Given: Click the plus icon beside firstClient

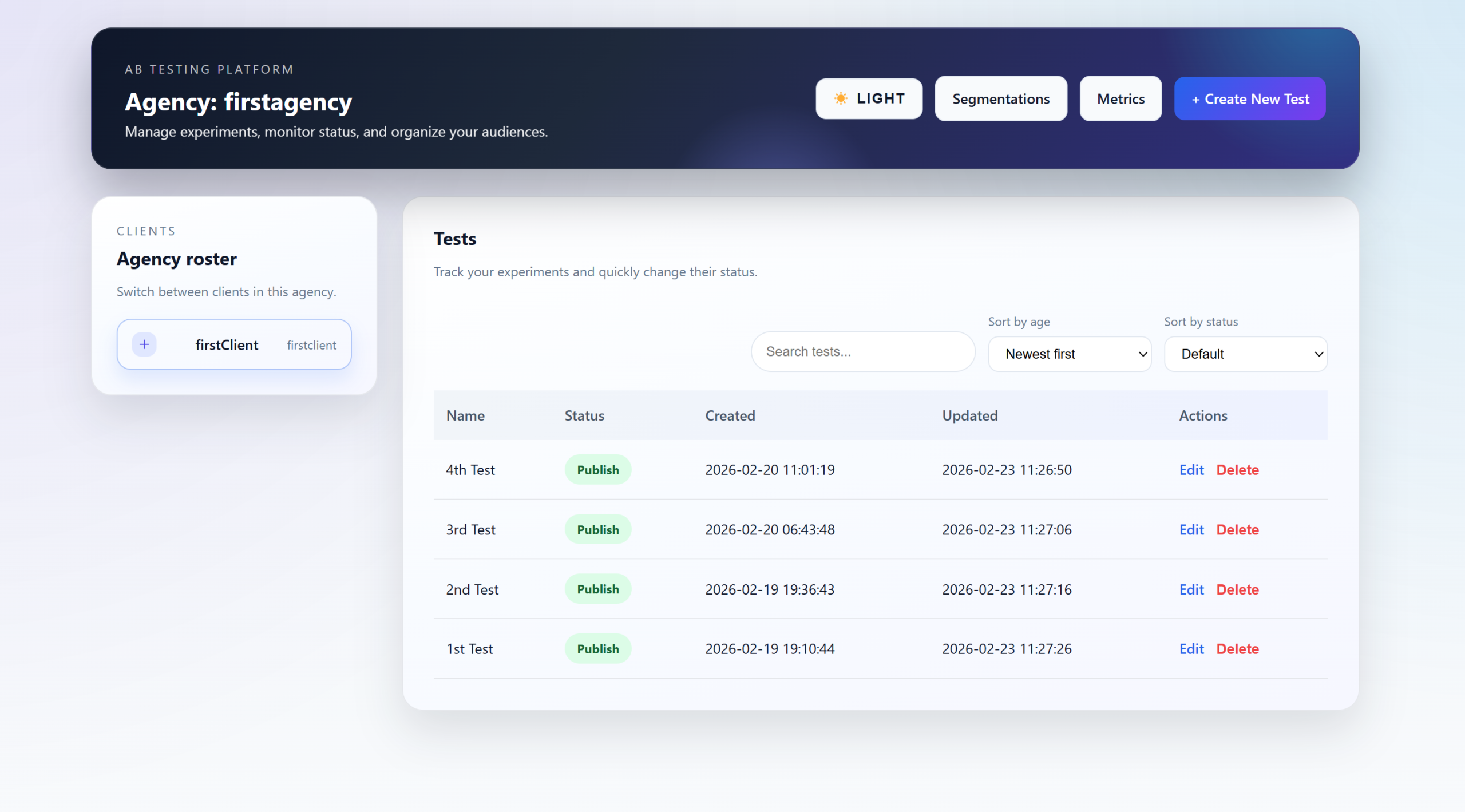Looking at the screenshot, I should click(x=144, y=344).
